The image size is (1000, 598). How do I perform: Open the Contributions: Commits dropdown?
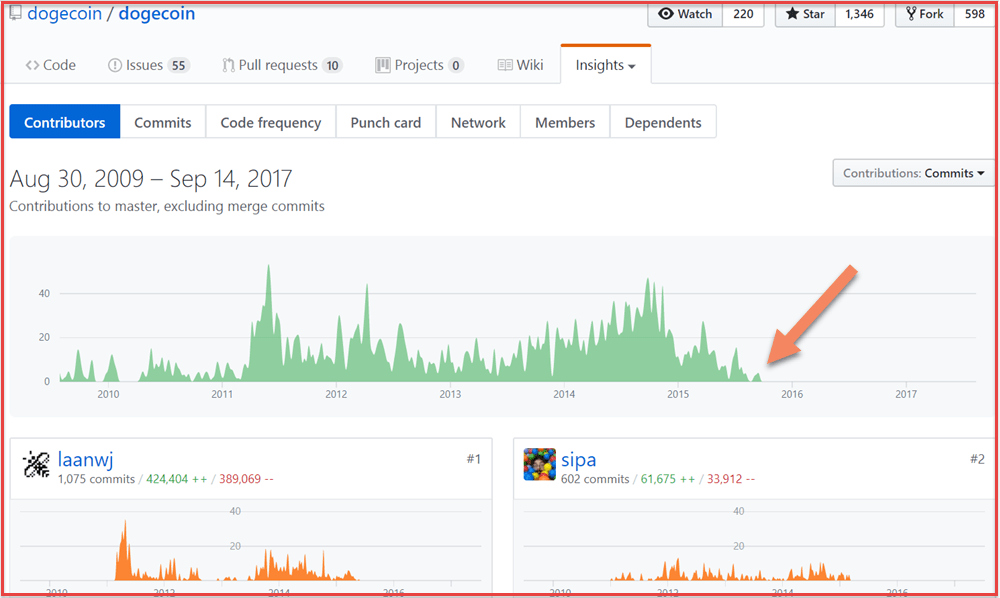(913, 173)
